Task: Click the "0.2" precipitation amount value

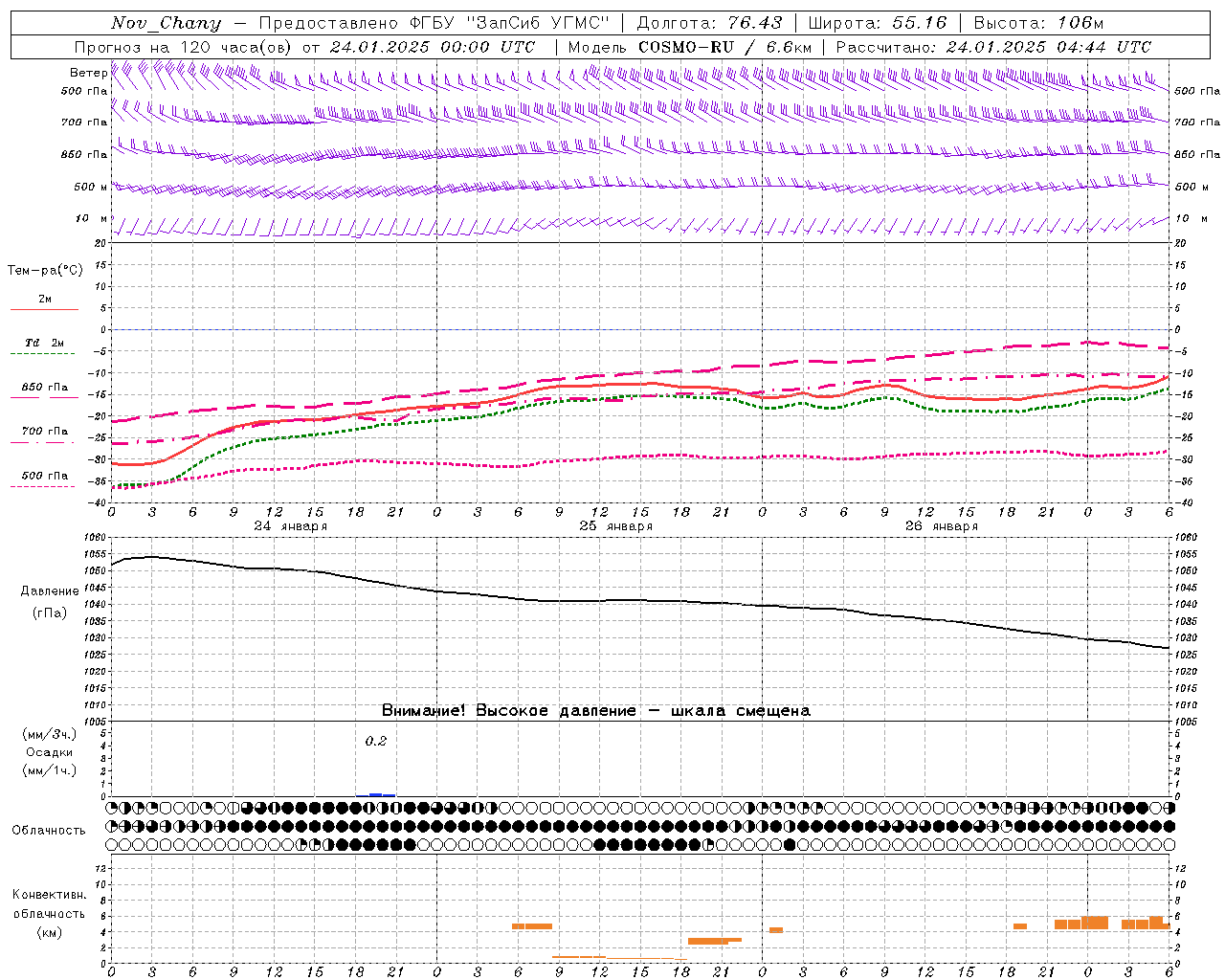Action: (376, 741)
